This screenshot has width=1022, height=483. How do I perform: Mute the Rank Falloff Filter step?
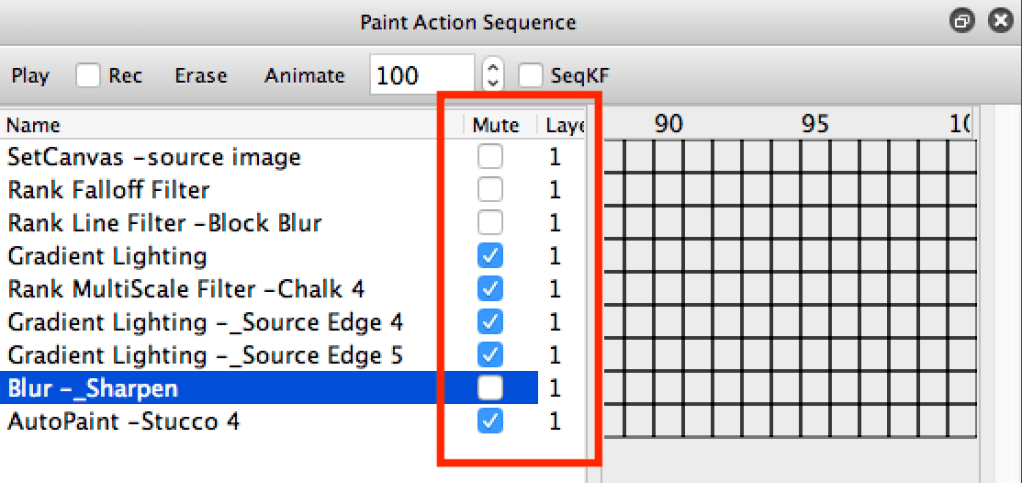(490, 190)
